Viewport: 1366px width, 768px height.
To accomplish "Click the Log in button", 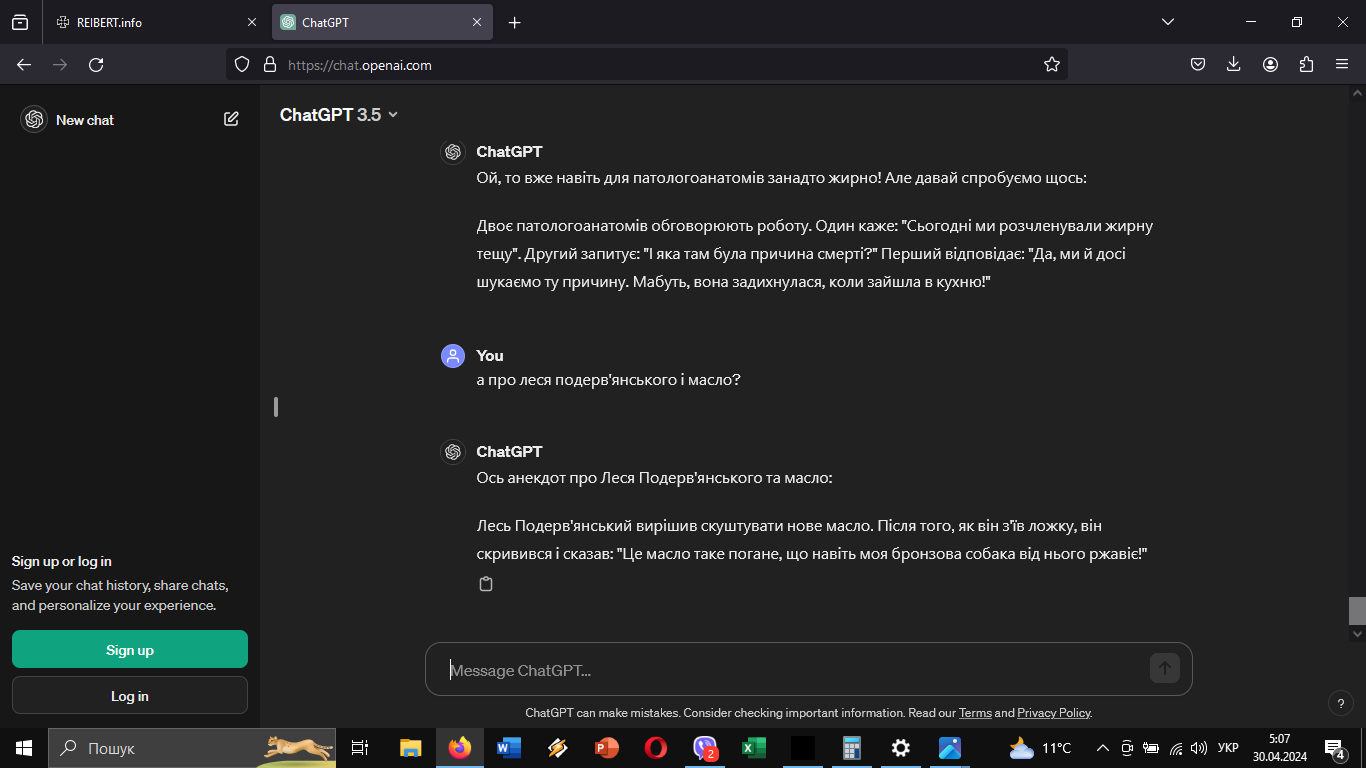I will coord(130,695).
